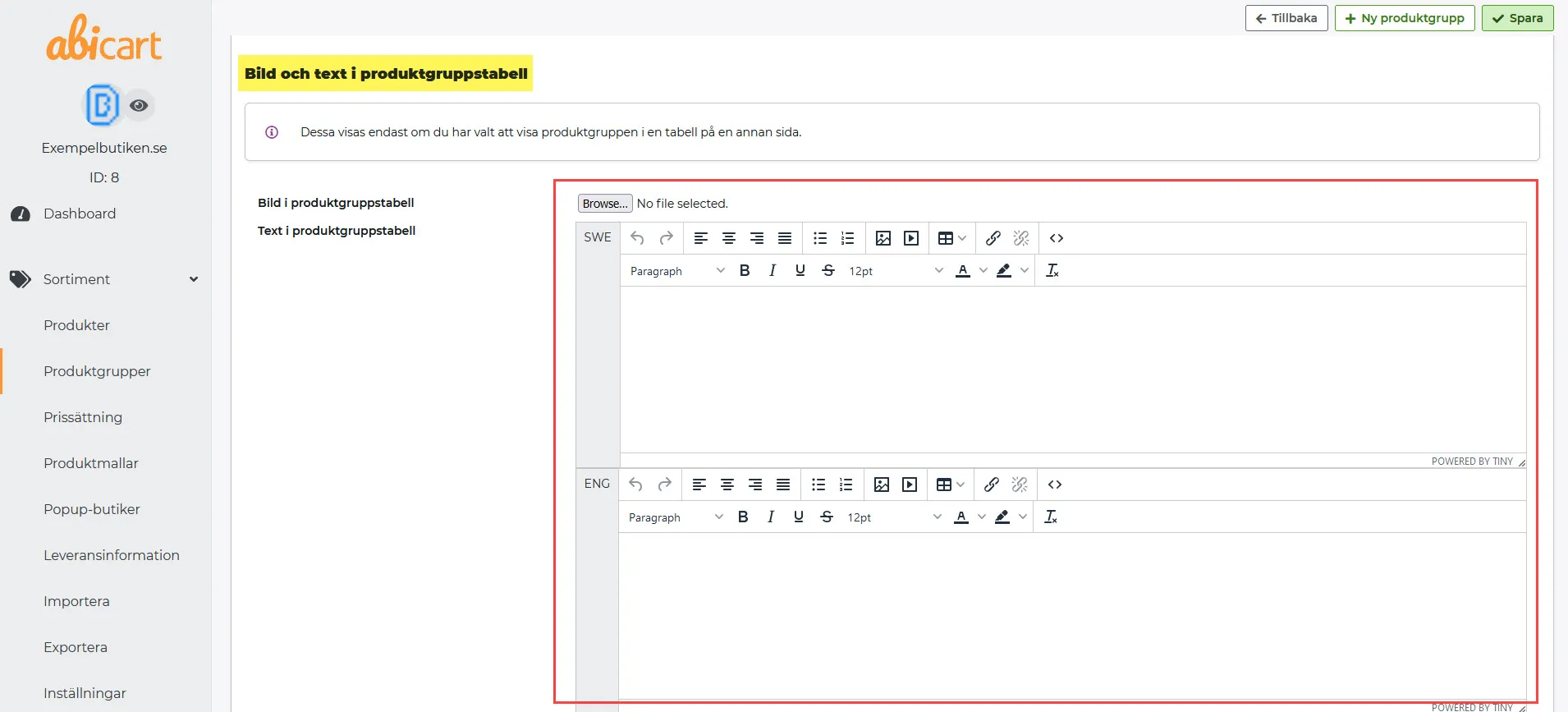Screen dimensions: 1568x712
Task: Open Paragraph format dropdown in SWE editor
Action: point(677,270)
